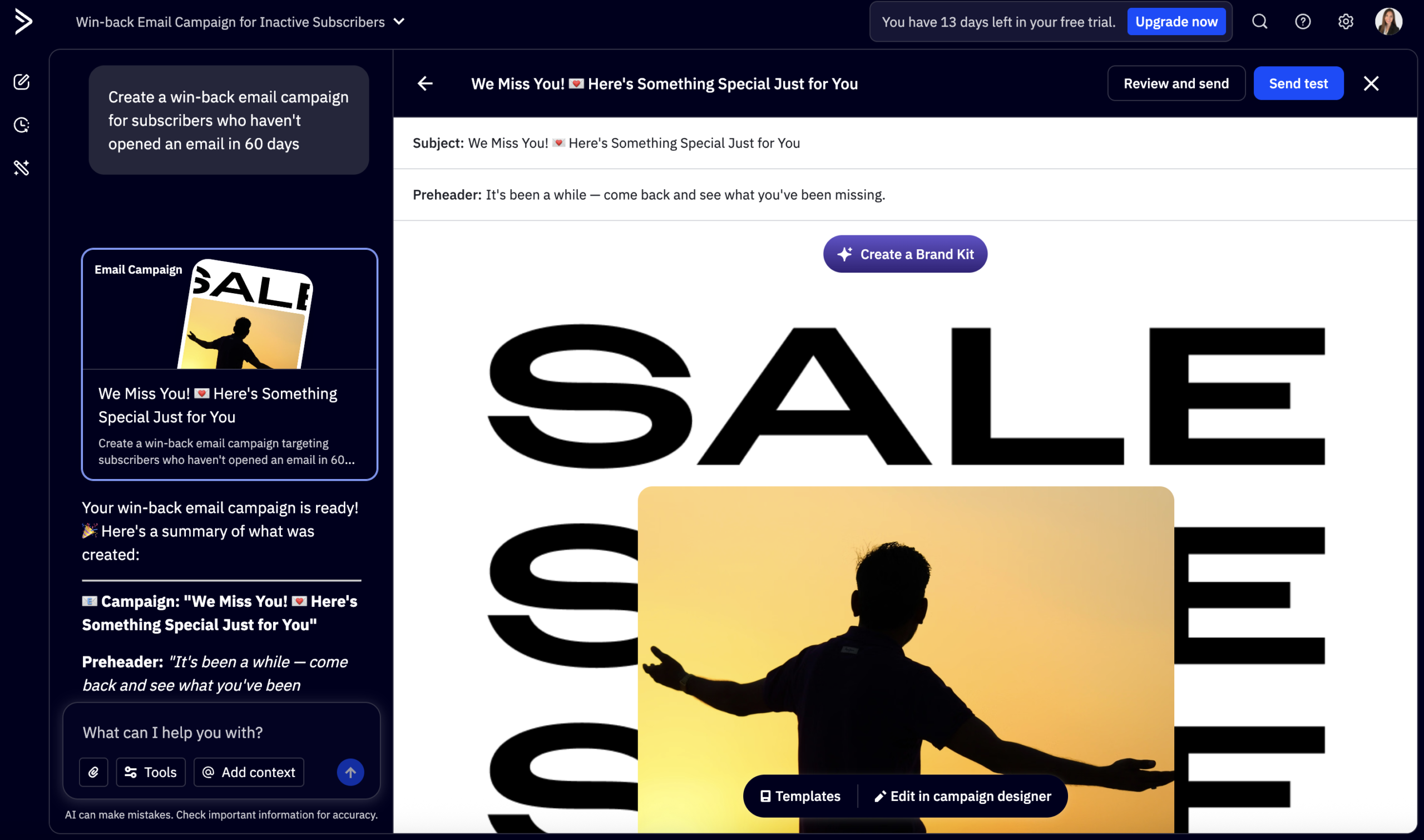Screen dimensions: 1424x840
Task: Expand the campaign title dropdown chevron
Action: point(399,22)
